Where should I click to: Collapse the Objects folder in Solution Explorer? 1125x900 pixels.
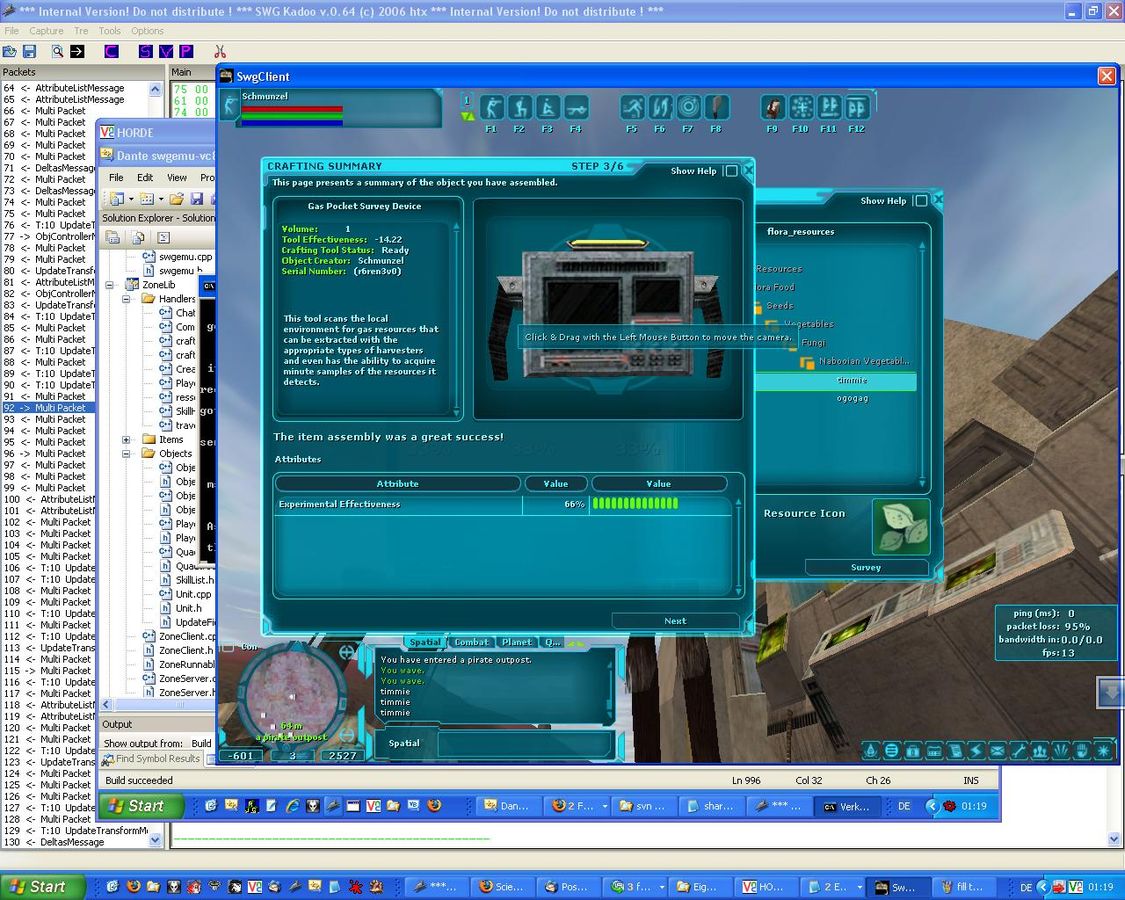(126, 454)
